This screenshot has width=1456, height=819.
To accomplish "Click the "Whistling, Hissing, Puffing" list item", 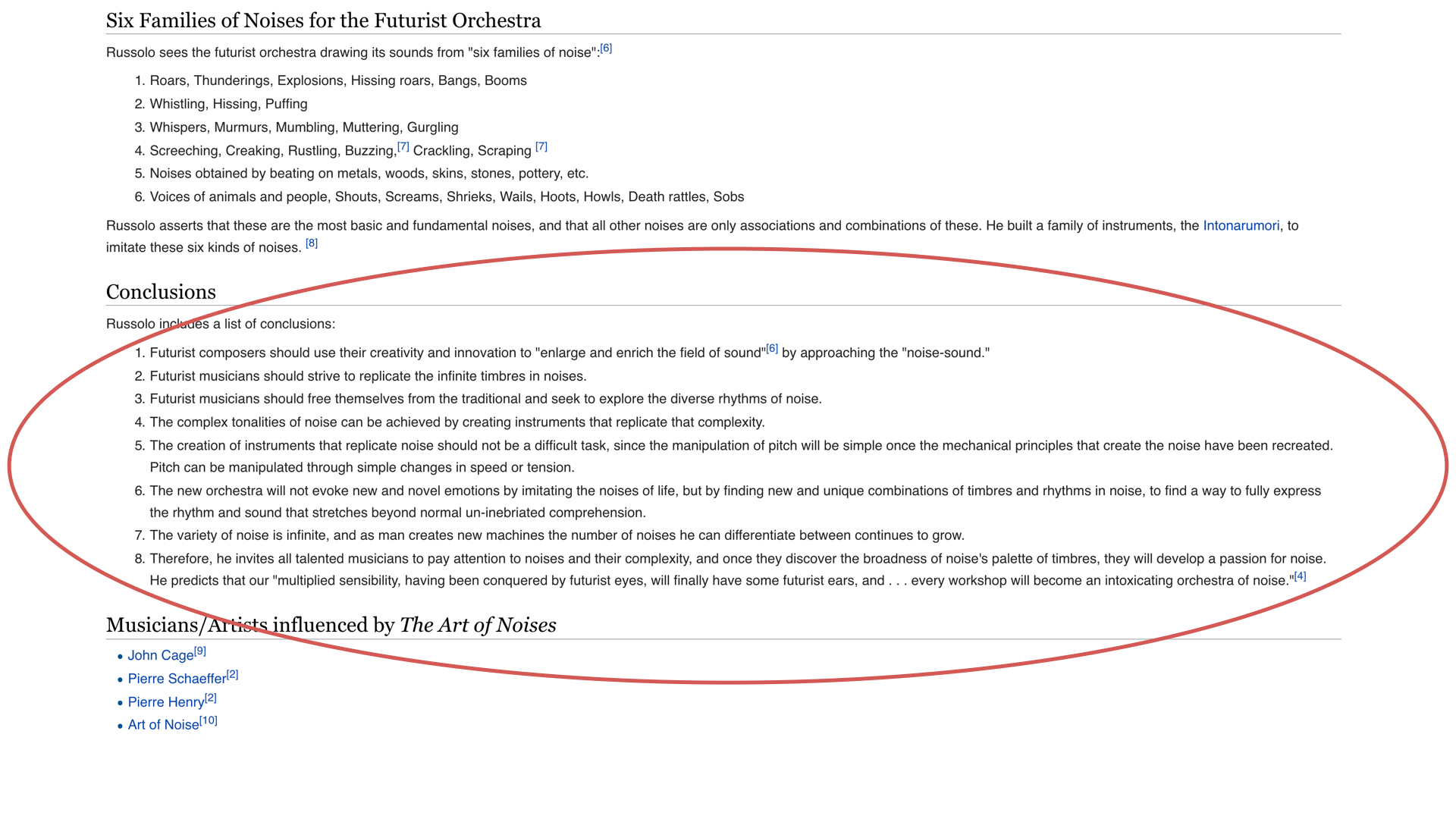I will (x=228, y=104).
